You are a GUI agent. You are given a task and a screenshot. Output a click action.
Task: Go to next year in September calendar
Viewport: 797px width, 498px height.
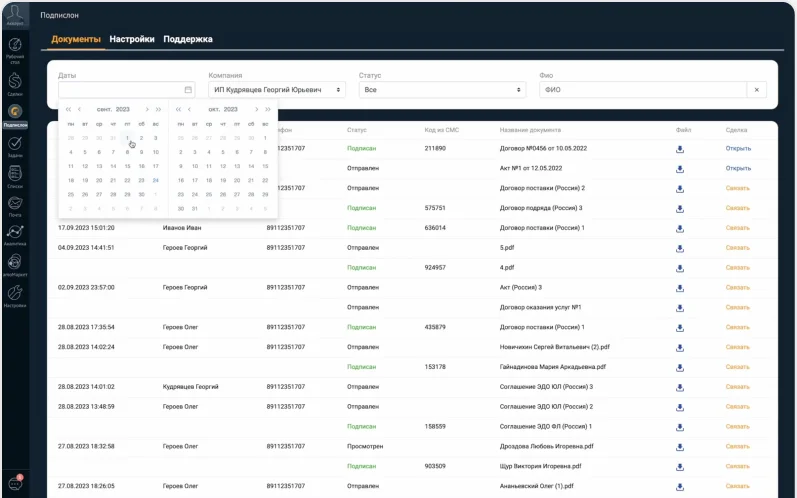point(158,109)
